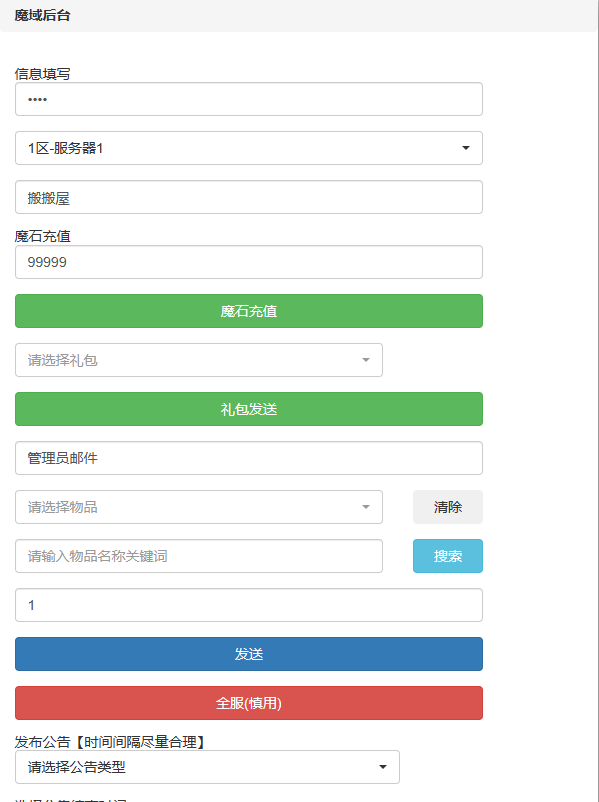Expand the 请选择公告类型 dropdown
The image size is (599, 802).
point(207,767)
